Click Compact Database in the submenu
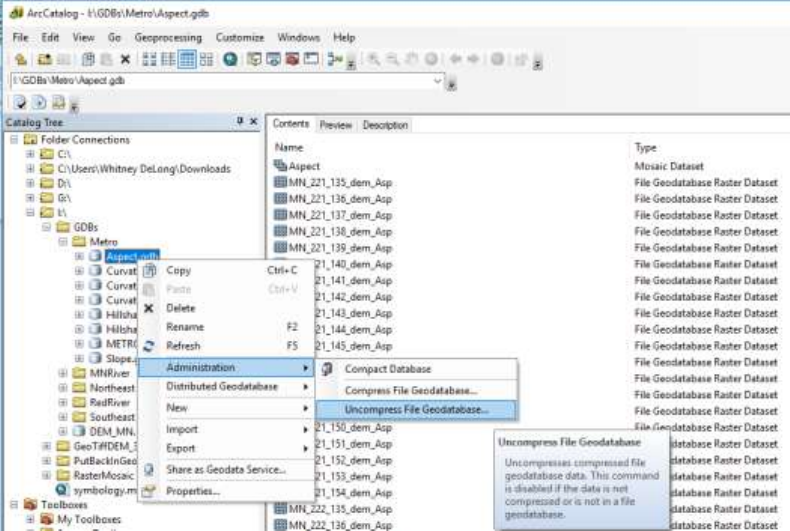Image resolution: width=790 pixels, height=531 pixels. (417, 369)
